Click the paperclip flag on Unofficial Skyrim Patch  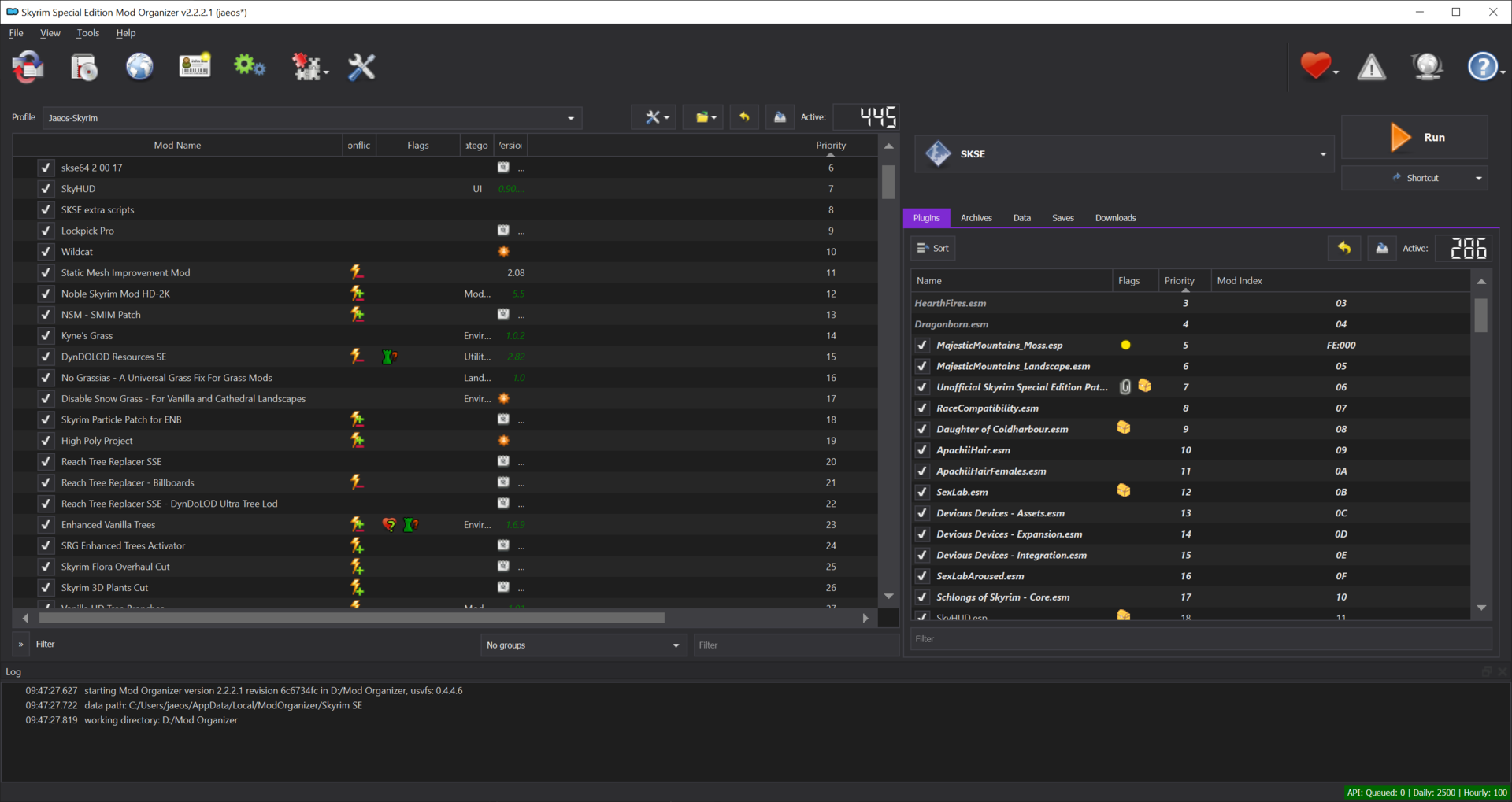pyautogui.click(x=1125, y=386)
